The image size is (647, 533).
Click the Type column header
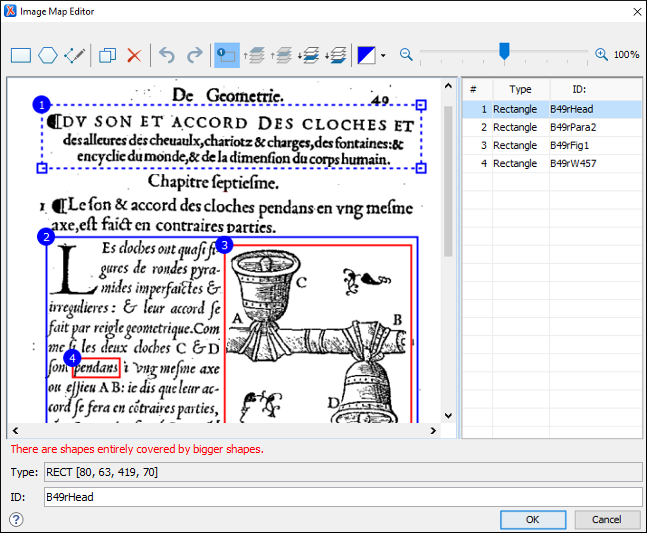tap(520, 90)
